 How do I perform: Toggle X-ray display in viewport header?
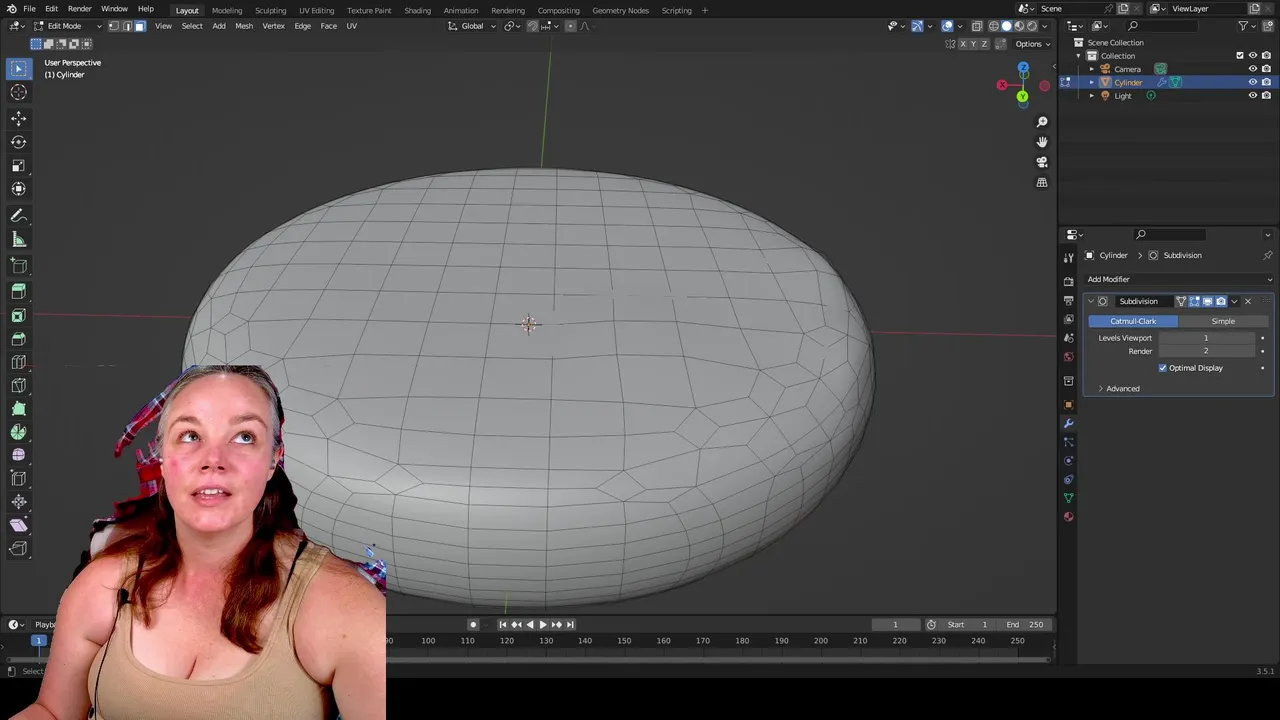[x=977, y=26]
